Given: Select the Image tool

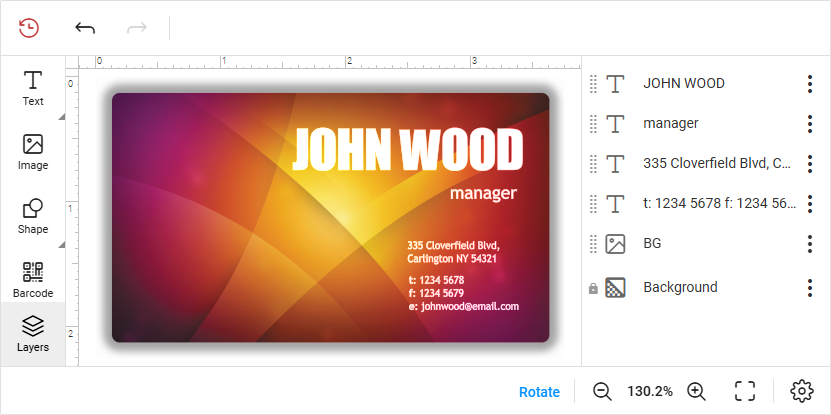Looking at the screenshot, I should (x=33, y=152).
